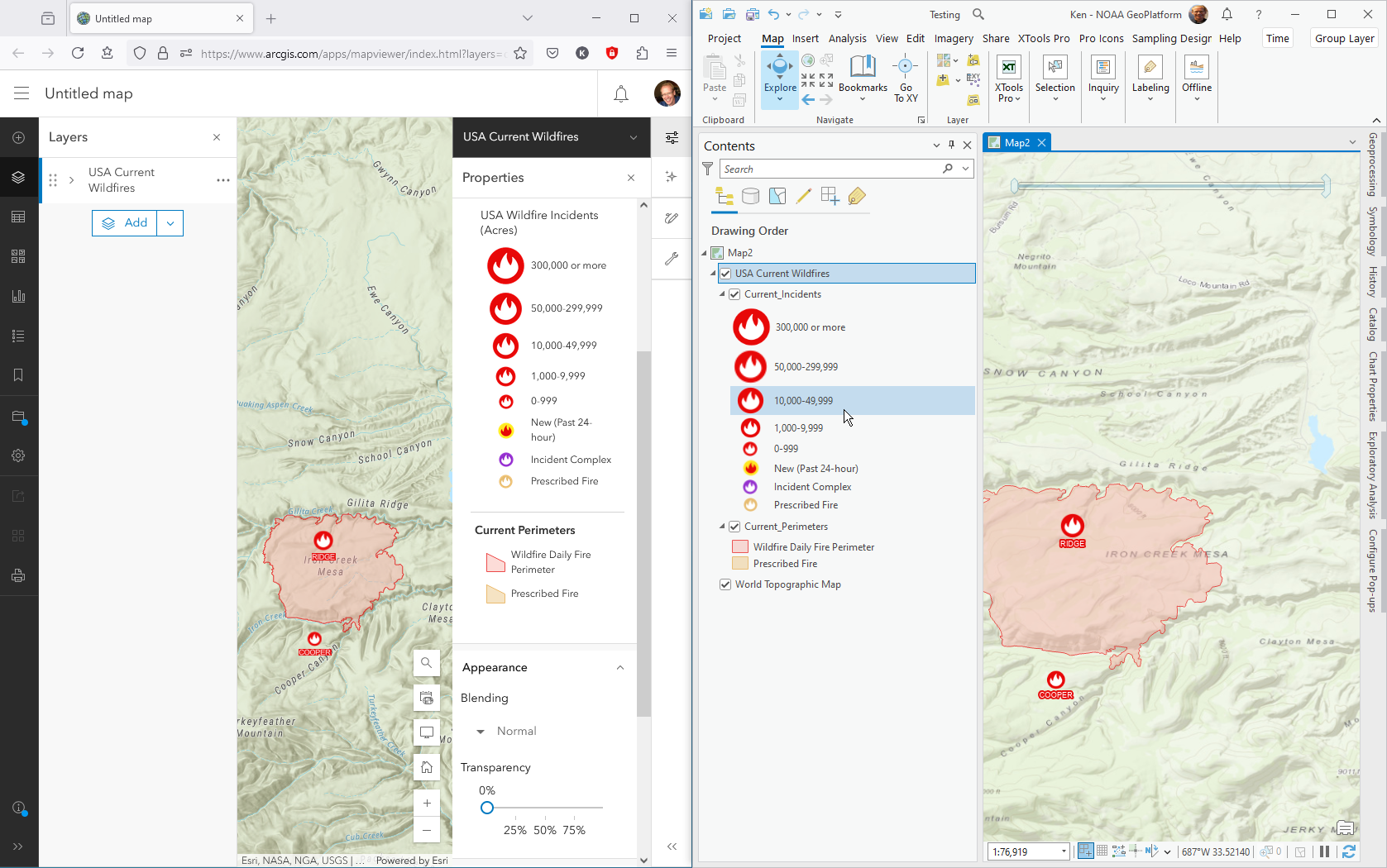
Task: Switch to the Imagery ribbon tab
Action: click(954, 38)
